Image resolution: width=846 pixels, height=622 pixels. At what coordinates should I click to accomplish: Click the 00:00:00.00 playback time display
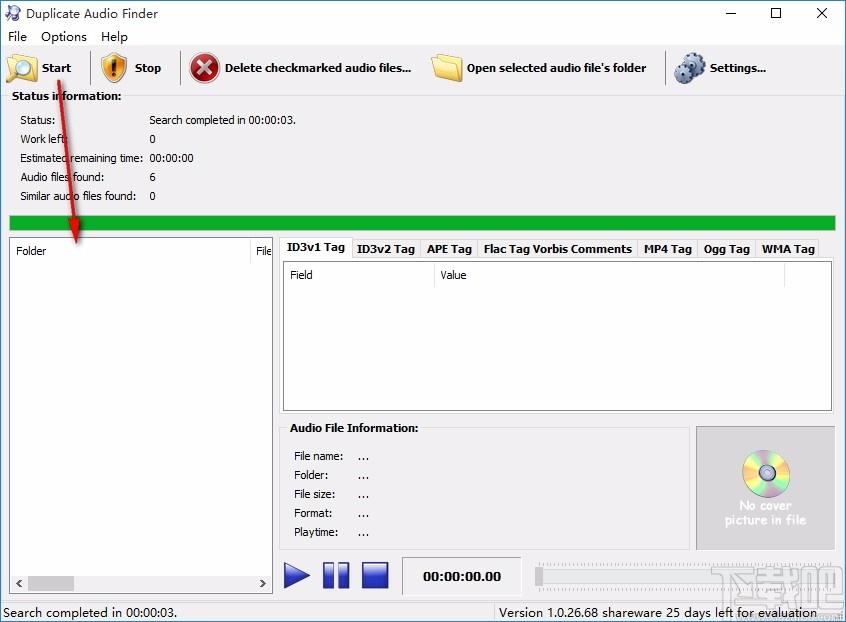pos(462,576)
